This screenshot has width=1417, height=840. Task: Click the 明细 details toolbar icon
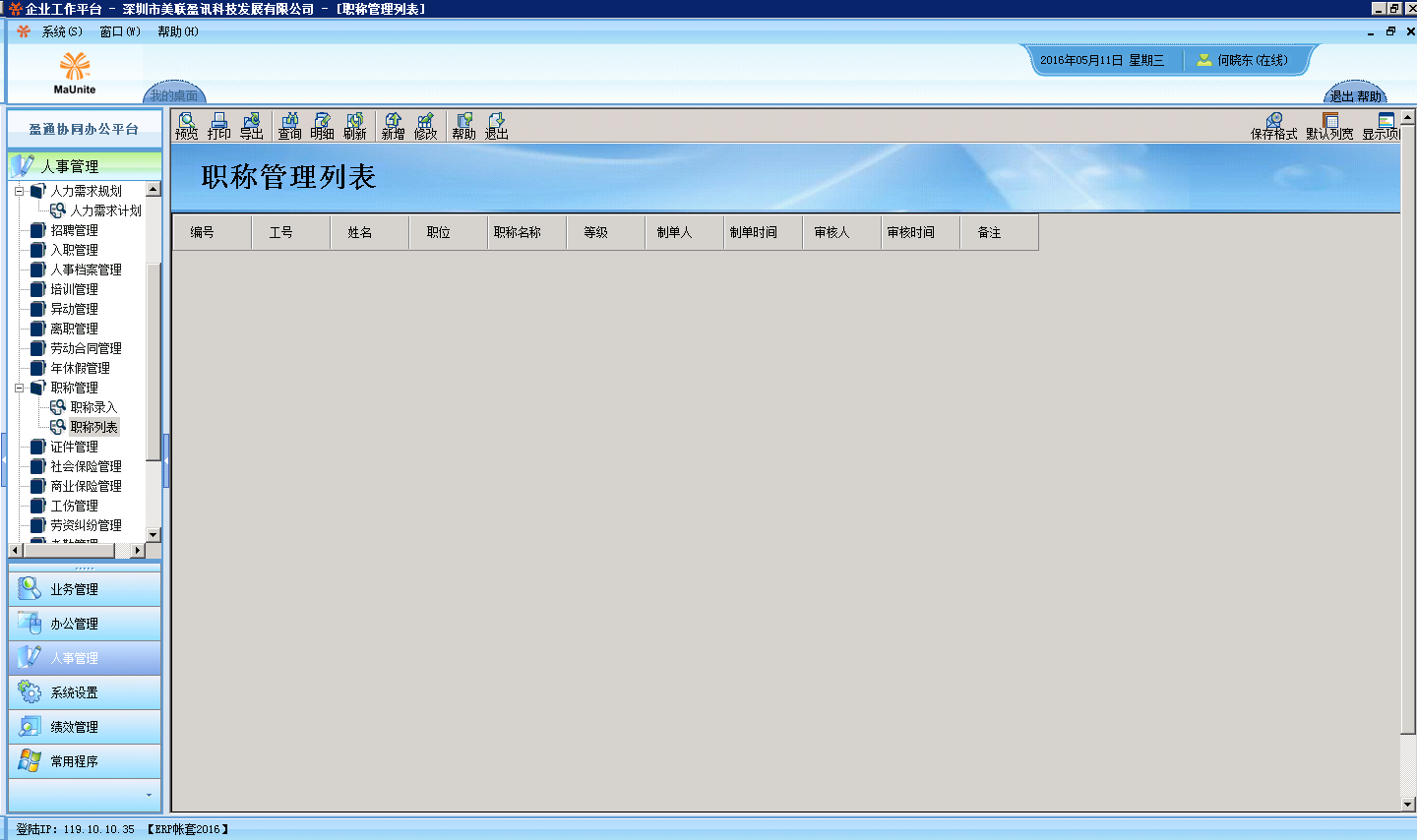(x=323, y=126)
